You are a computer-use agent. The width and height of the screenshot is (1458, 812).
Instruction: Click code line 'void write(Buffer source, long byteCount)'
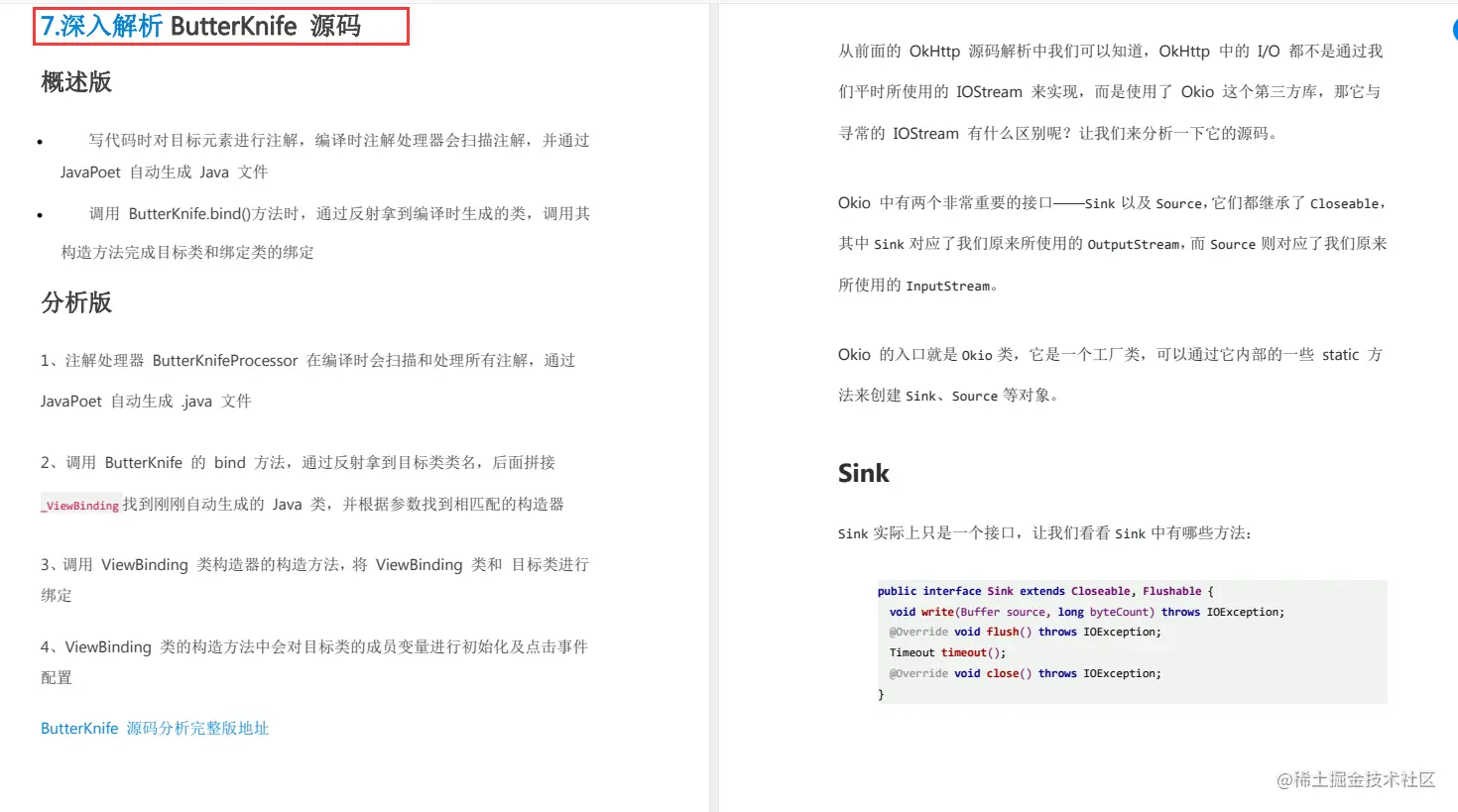[x=1087, y=612]
